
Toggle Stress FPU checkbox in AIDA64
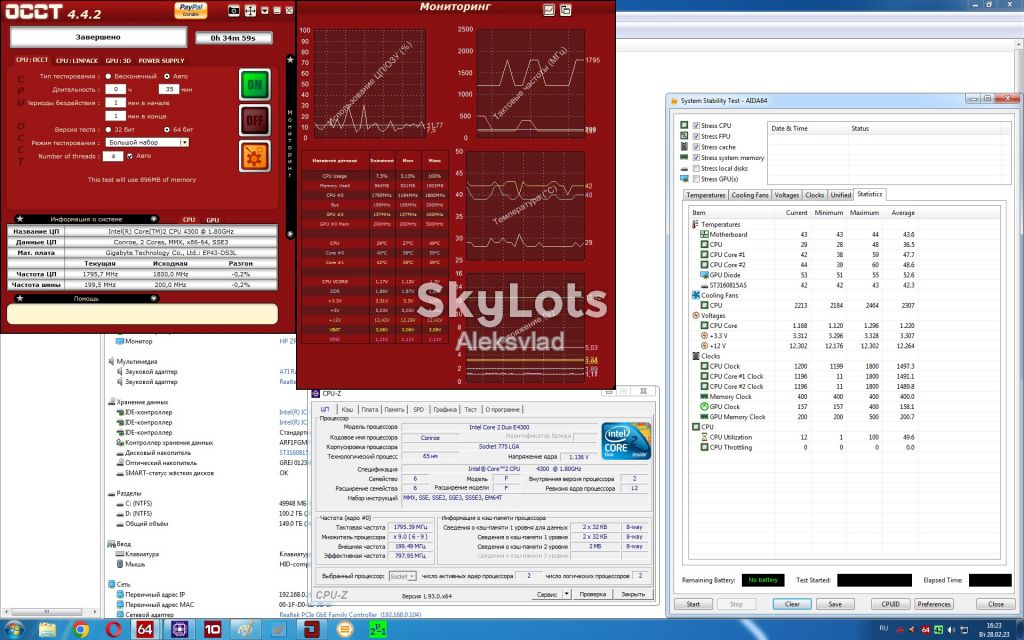[x=696, y=136]
